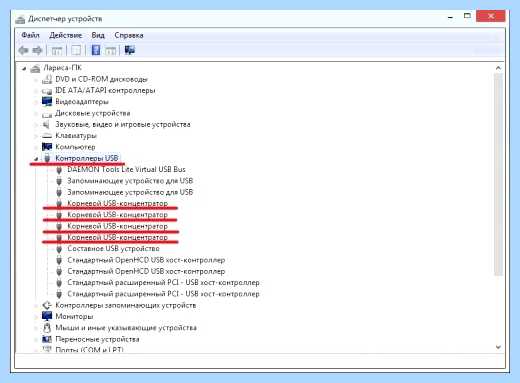520x383 pixels.
Task: Select the Видеоадаптеры monitor icon
Action: (47, 101)
